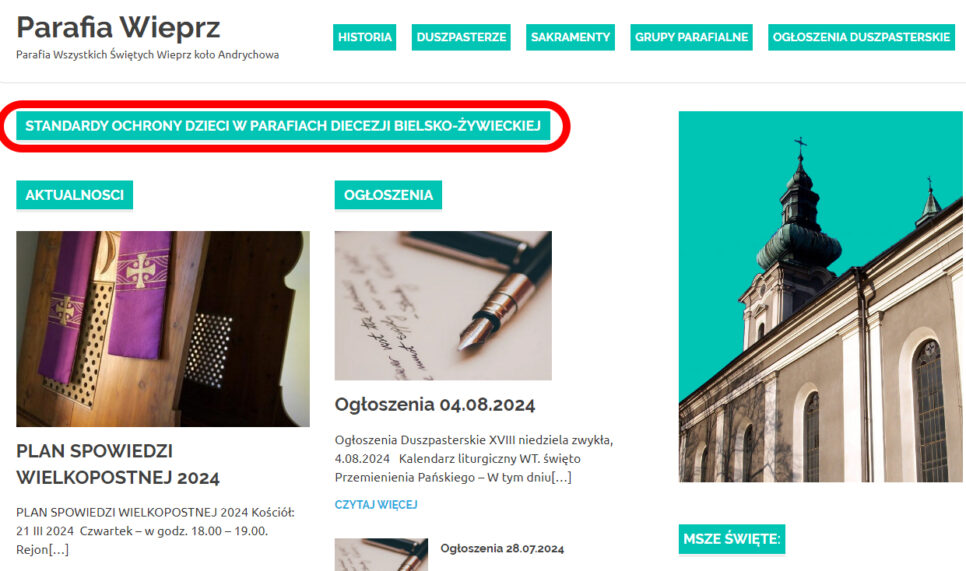Open the HISTORIA menu item
The height and width of the screenshot is (571, 966).
tap(364, 37)
